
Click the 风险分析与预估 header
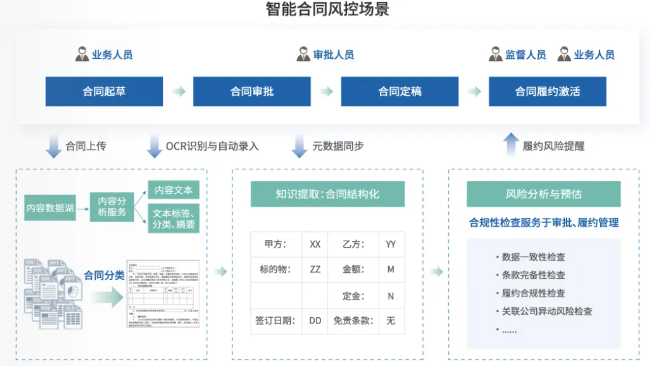543,194
